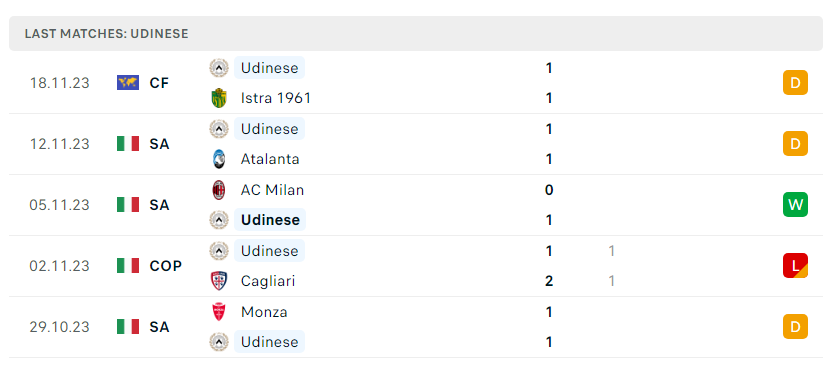Screen dimensions: 823x367
Task: Click the Atalanta club crest
Action: [219, 159]
